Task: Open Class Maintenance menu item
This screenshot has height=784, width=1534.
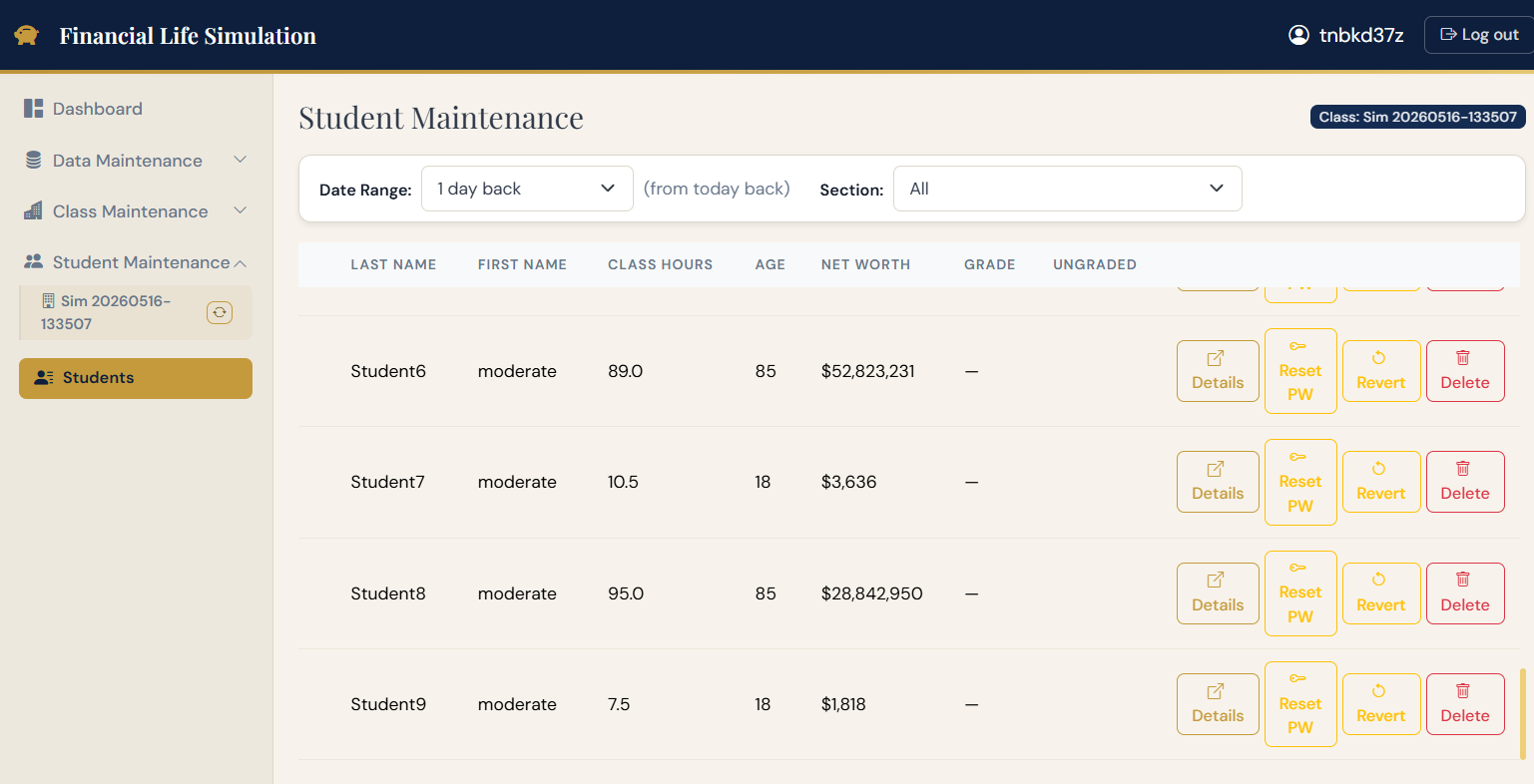Action: pyautogui.click(x=136, y=211)
